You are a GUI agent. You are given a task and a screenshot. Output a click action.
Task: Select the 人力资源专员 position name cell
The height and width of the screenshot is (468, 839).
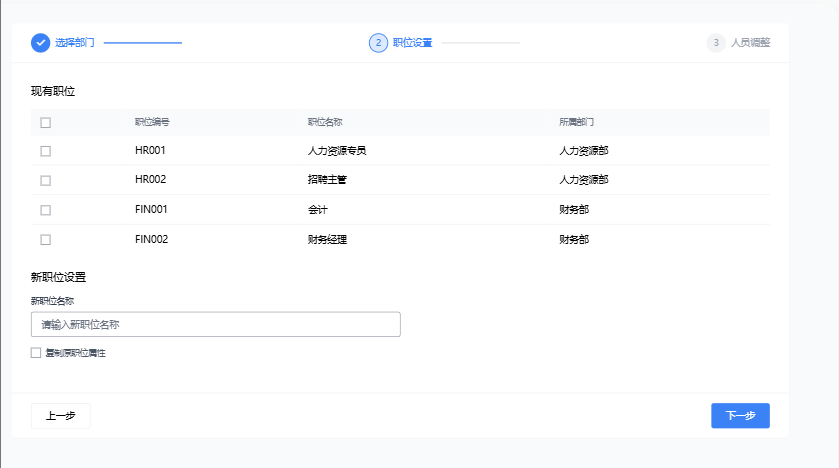pyautogui.click(x=337, y=151)
